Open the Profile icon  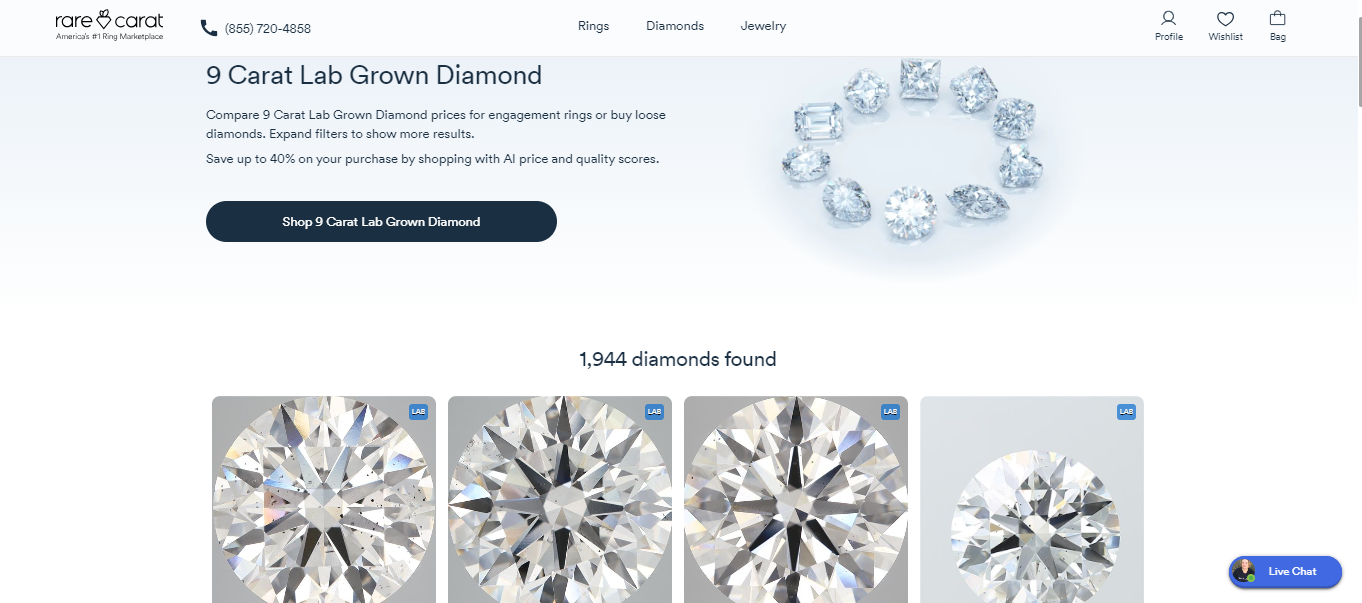tap(1168, 18)
